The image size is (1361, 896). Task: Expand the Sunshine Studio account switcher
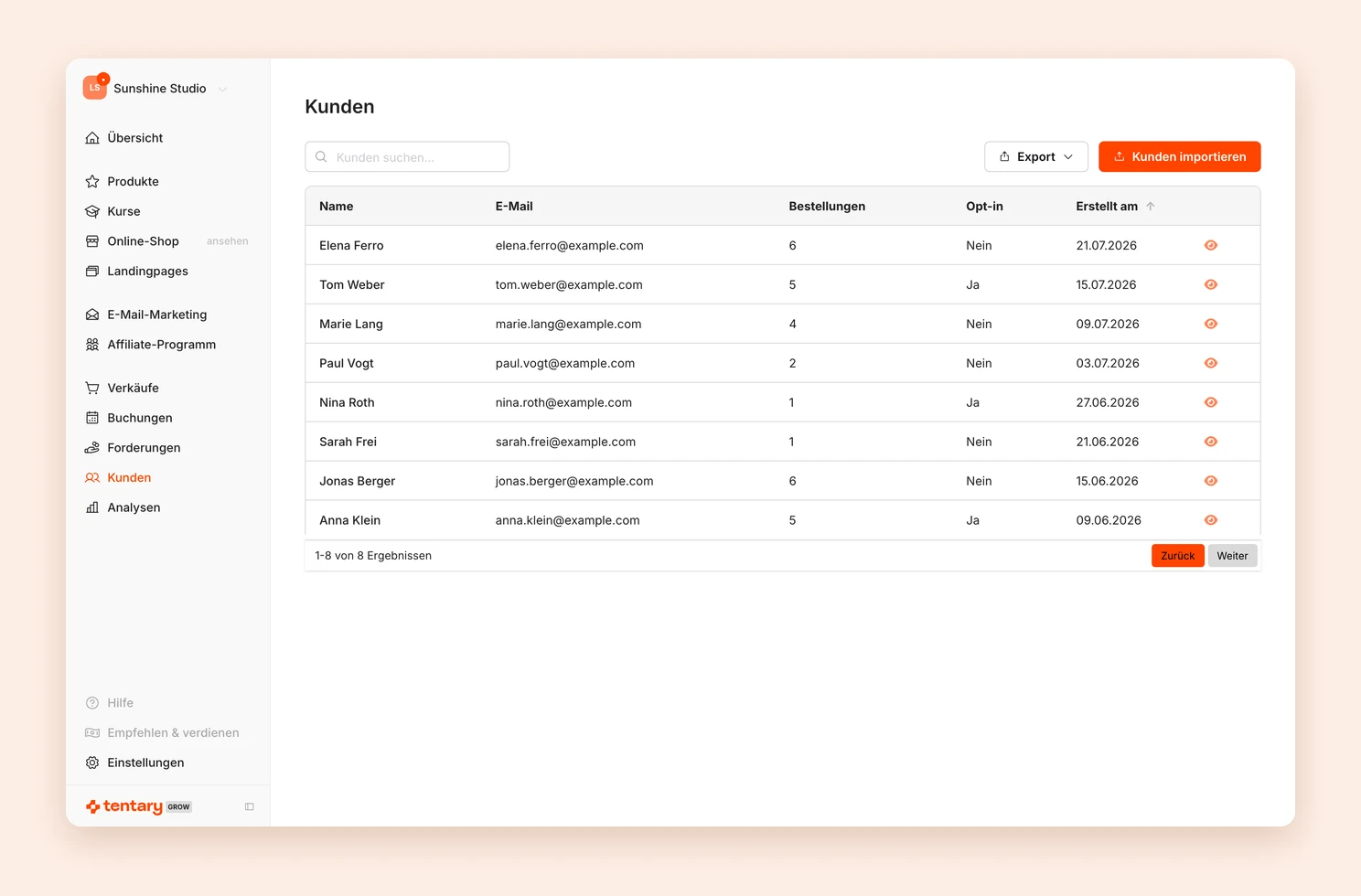[x=222, y=89]
